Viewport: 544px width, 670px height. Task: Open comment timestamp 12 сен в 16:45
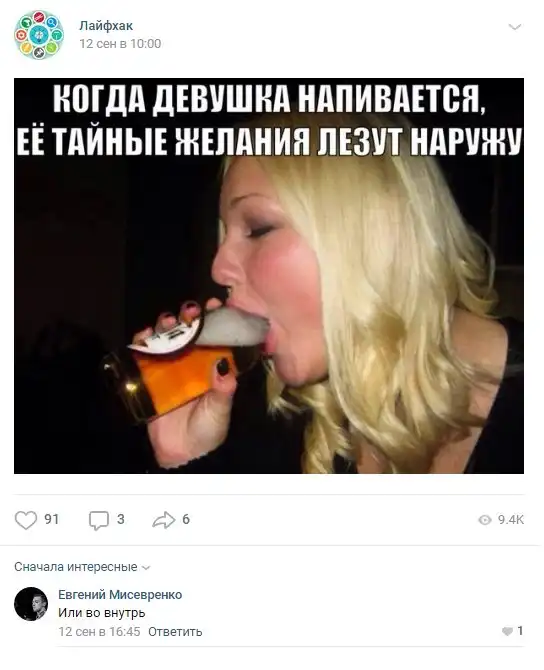pos(99,632)
